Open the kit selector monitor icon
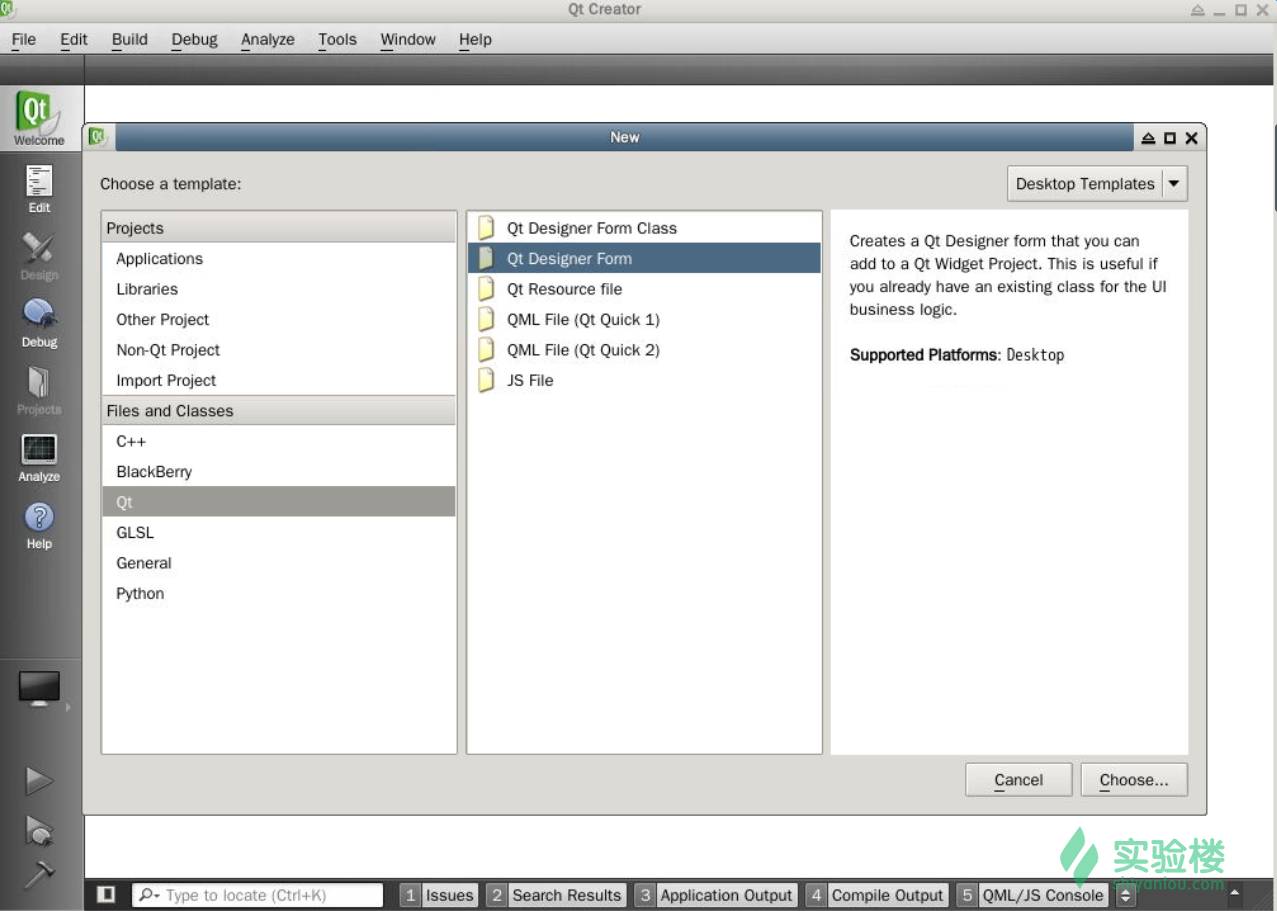 point(39,689)
